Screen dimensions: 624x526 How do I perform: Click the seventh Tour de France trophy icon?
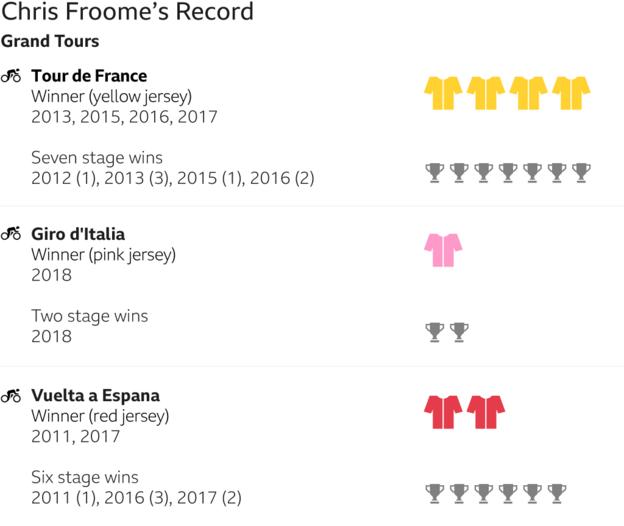point(581,173)
